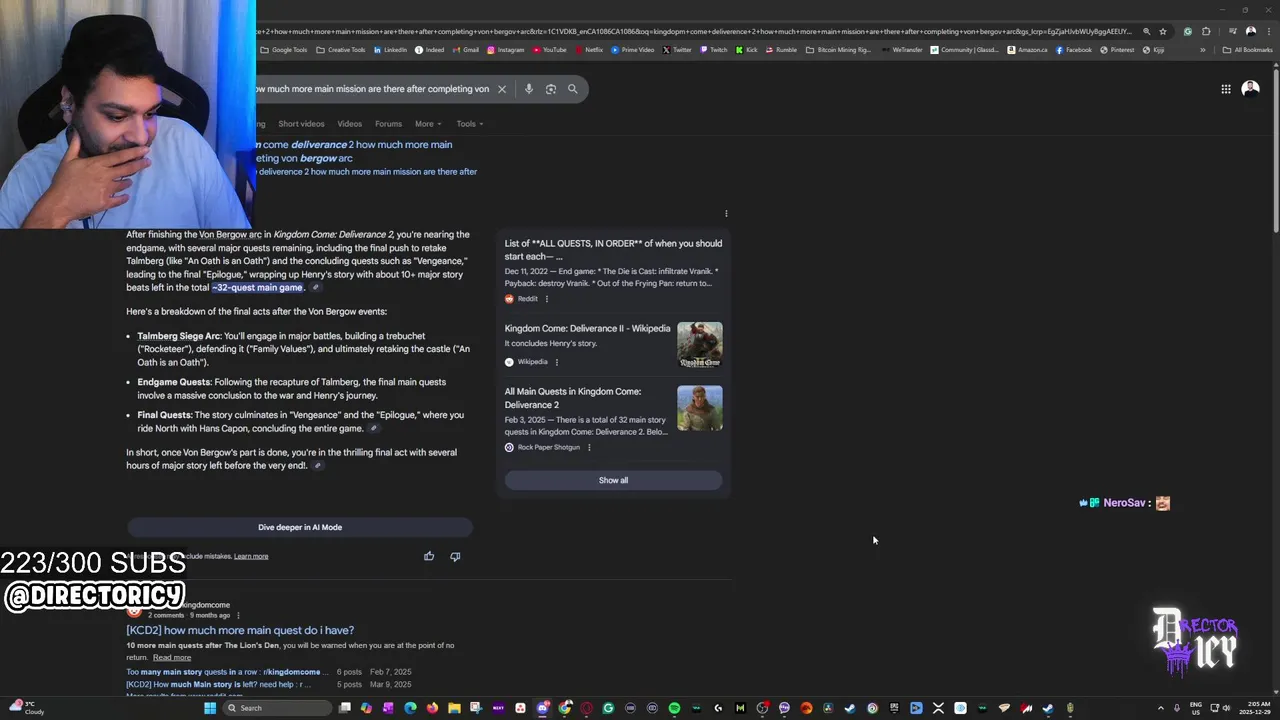Viewport: 1280px width, 720px height.
Task: Open the Facebook bookmark
Action: 1074,50
